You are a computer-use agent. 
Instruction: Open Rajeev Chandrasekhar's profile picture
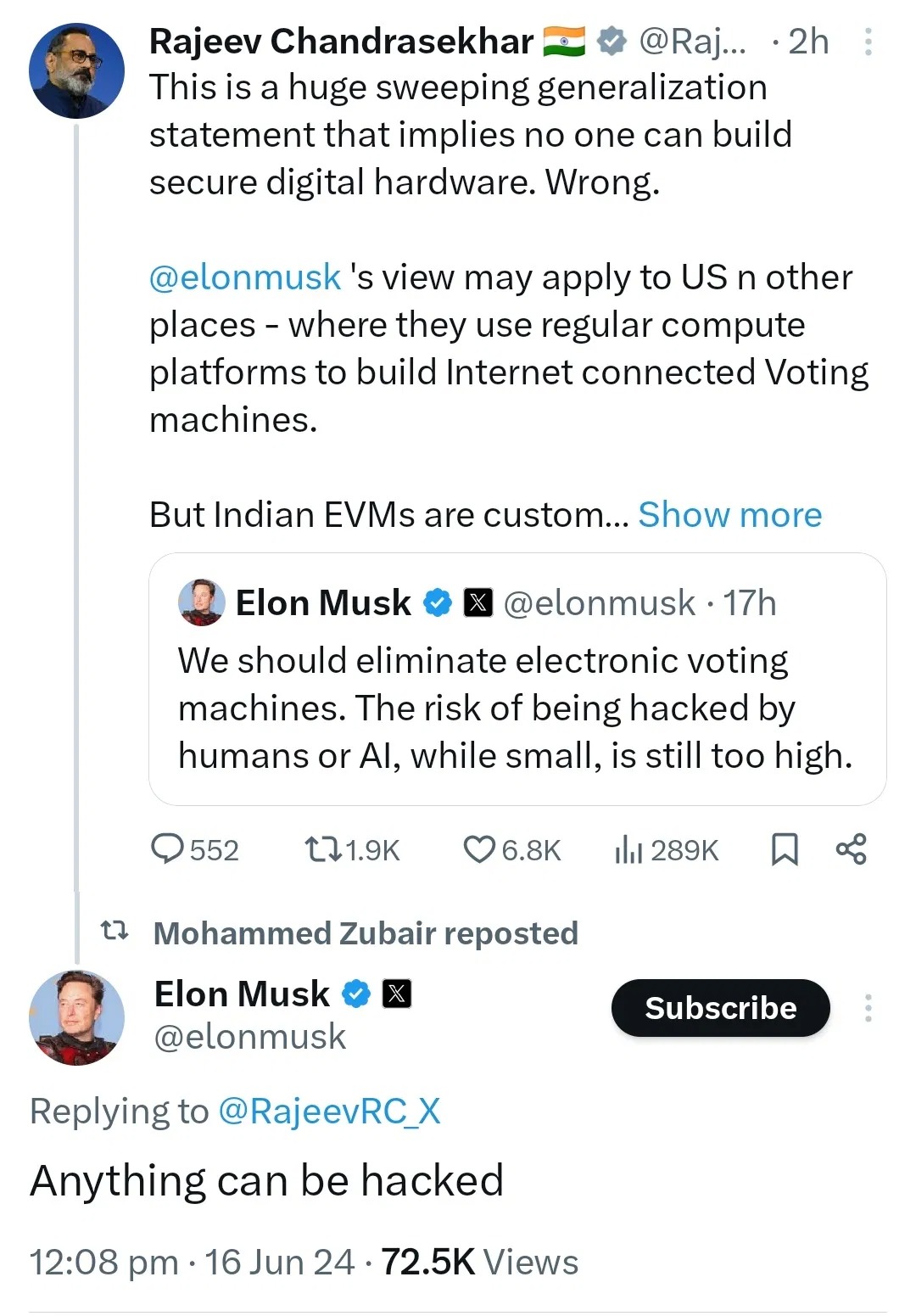[x=76, y=70]
